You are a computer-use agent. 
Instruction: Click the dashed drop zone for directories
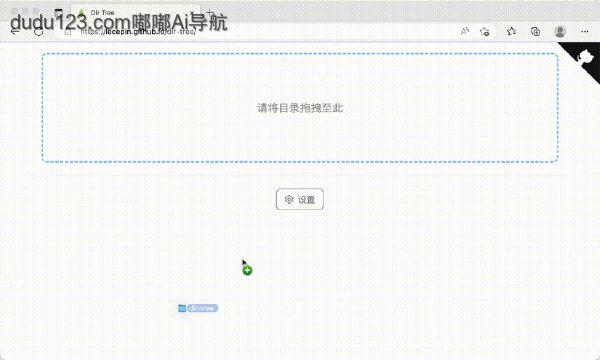[300, 108]
